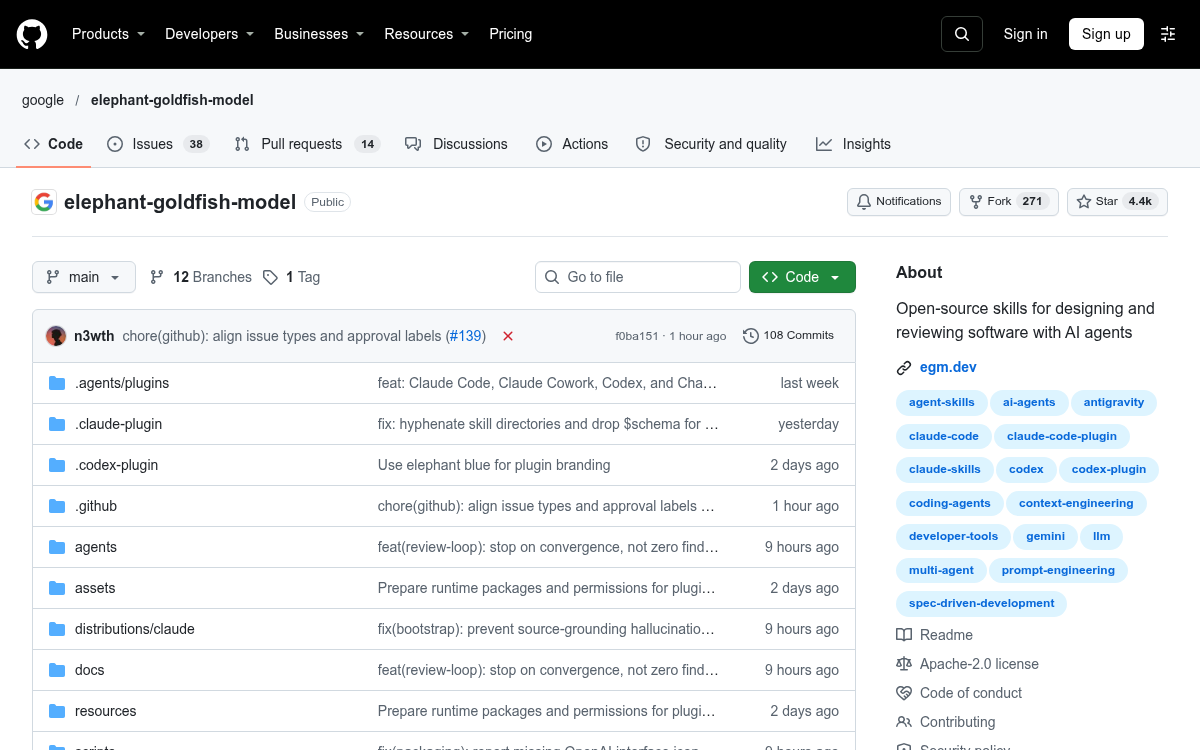Click the GitHub logo icon
This screenshot has width=1200, height=750.
(32, 34)
